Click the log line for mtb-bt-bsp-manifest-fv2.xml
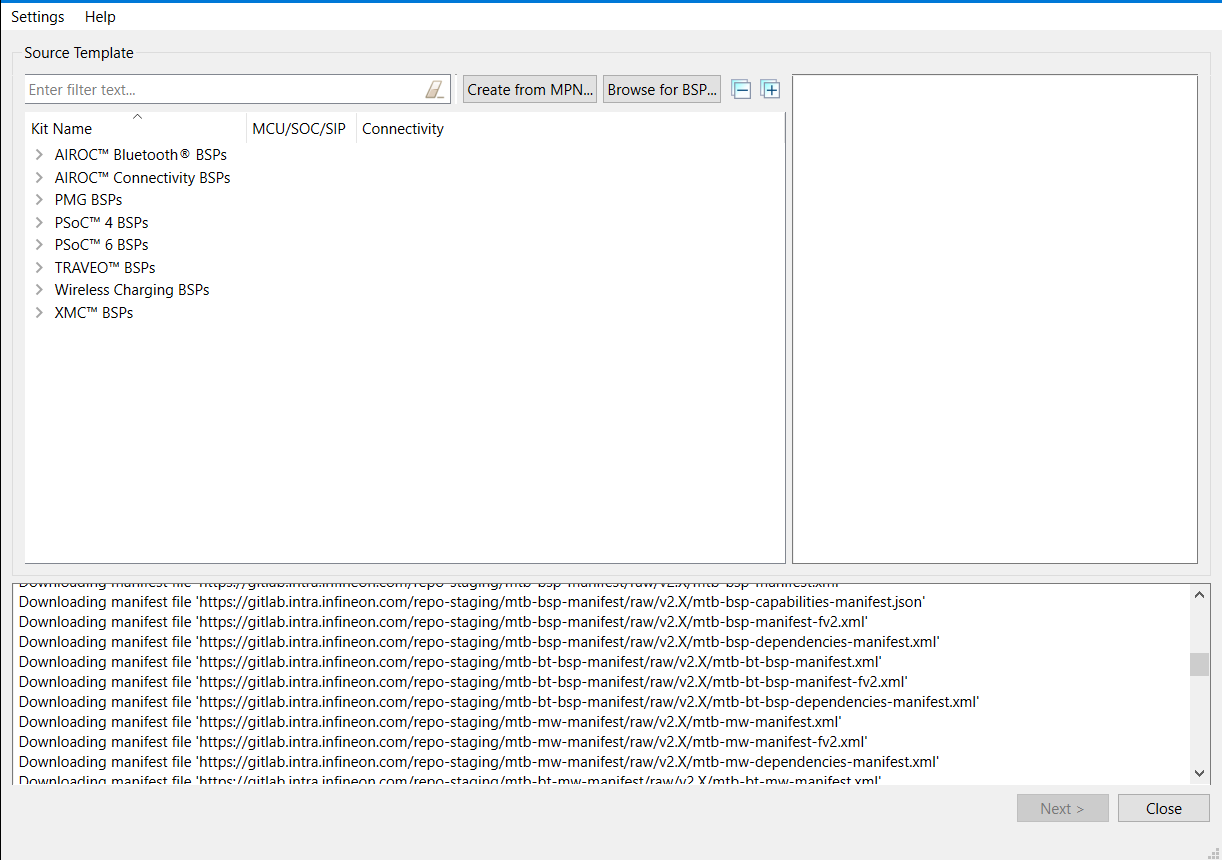This screenshot has height=860, width=1222. click(463, 682)
